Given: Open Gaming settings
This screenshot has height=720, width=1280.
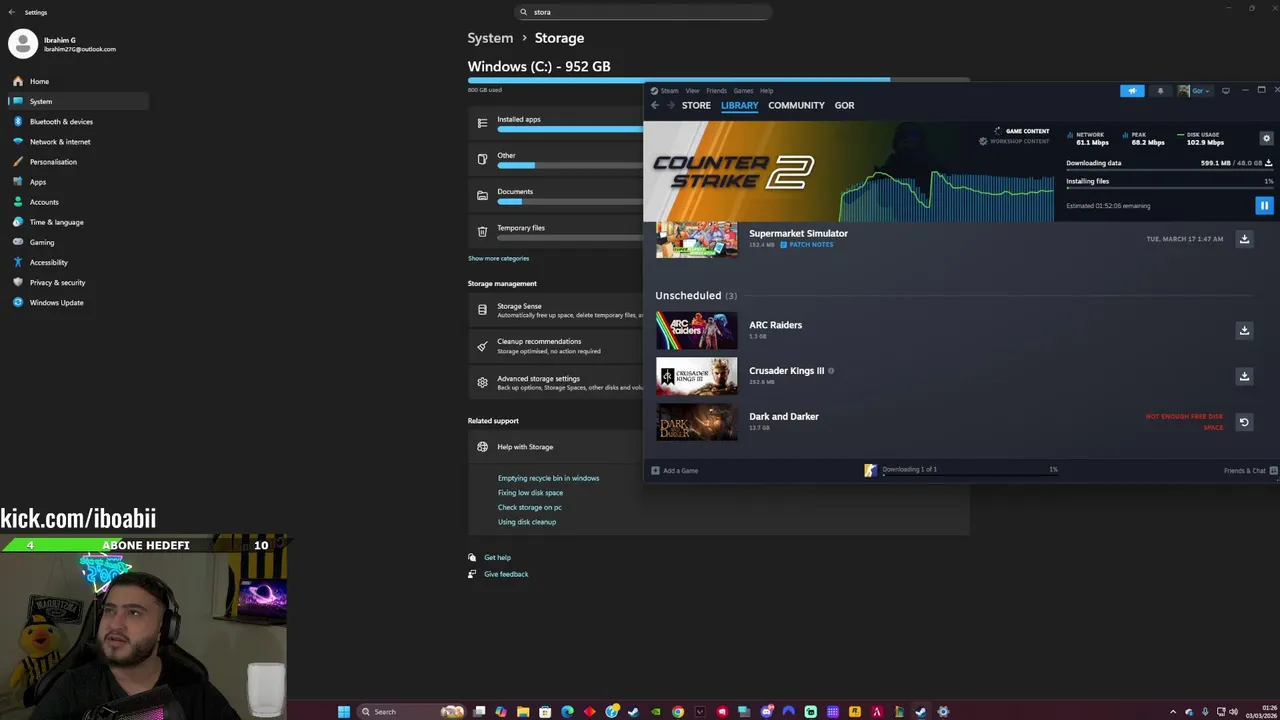Looking at the screenshot, I should (78, 242).
